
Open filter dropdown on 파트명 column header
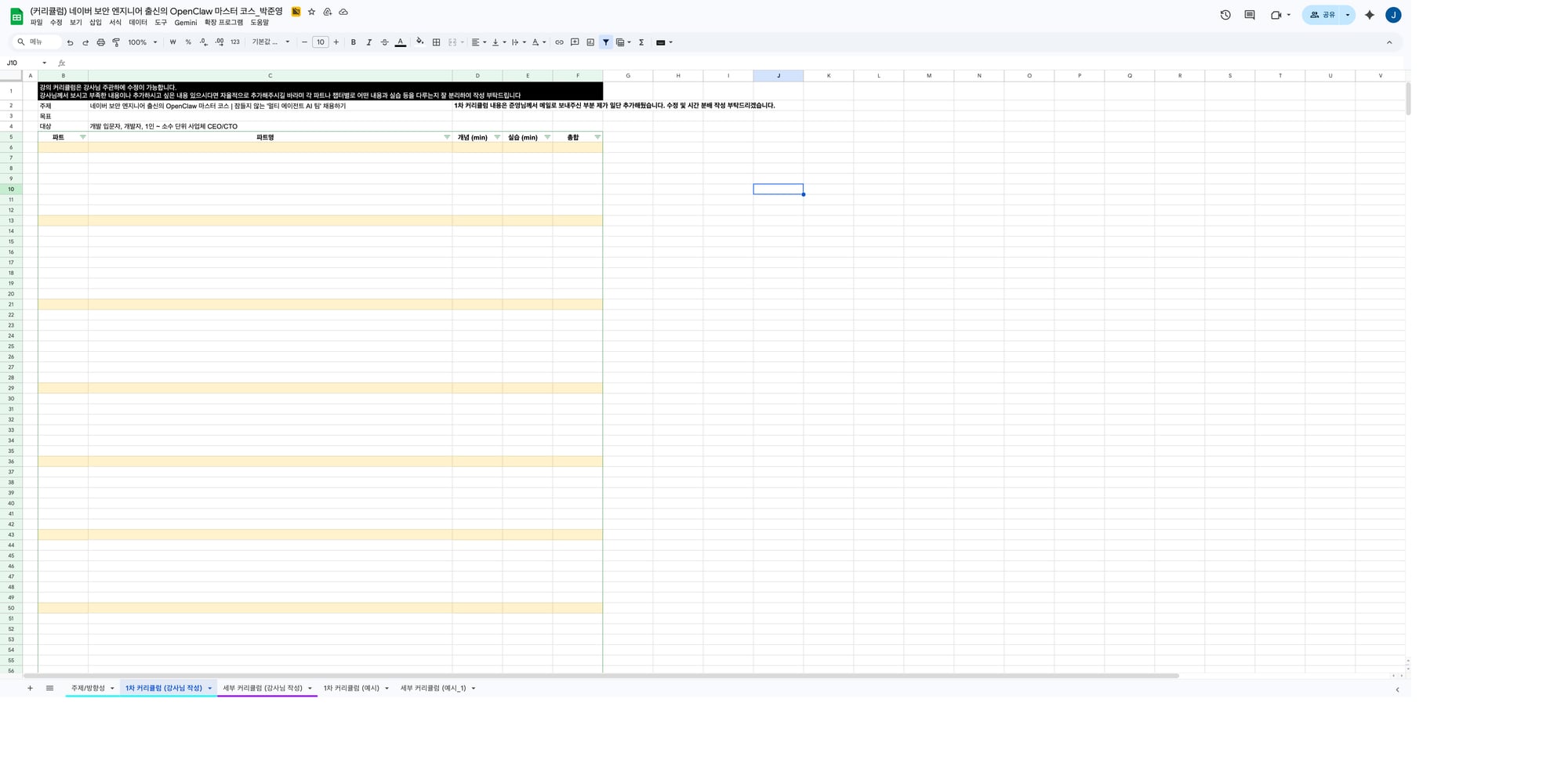pos(447,137)
